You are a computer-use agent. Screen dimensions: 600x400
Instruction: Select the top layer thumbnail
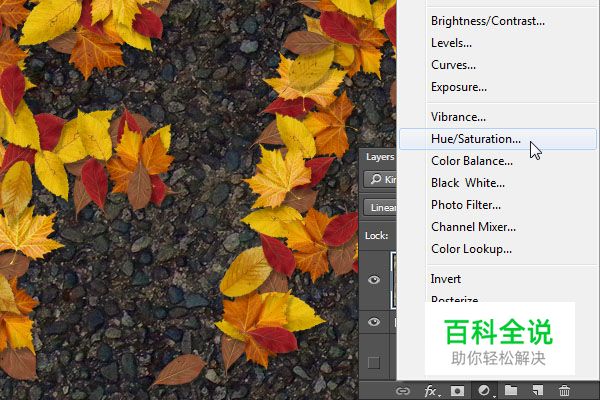(393, 280)
